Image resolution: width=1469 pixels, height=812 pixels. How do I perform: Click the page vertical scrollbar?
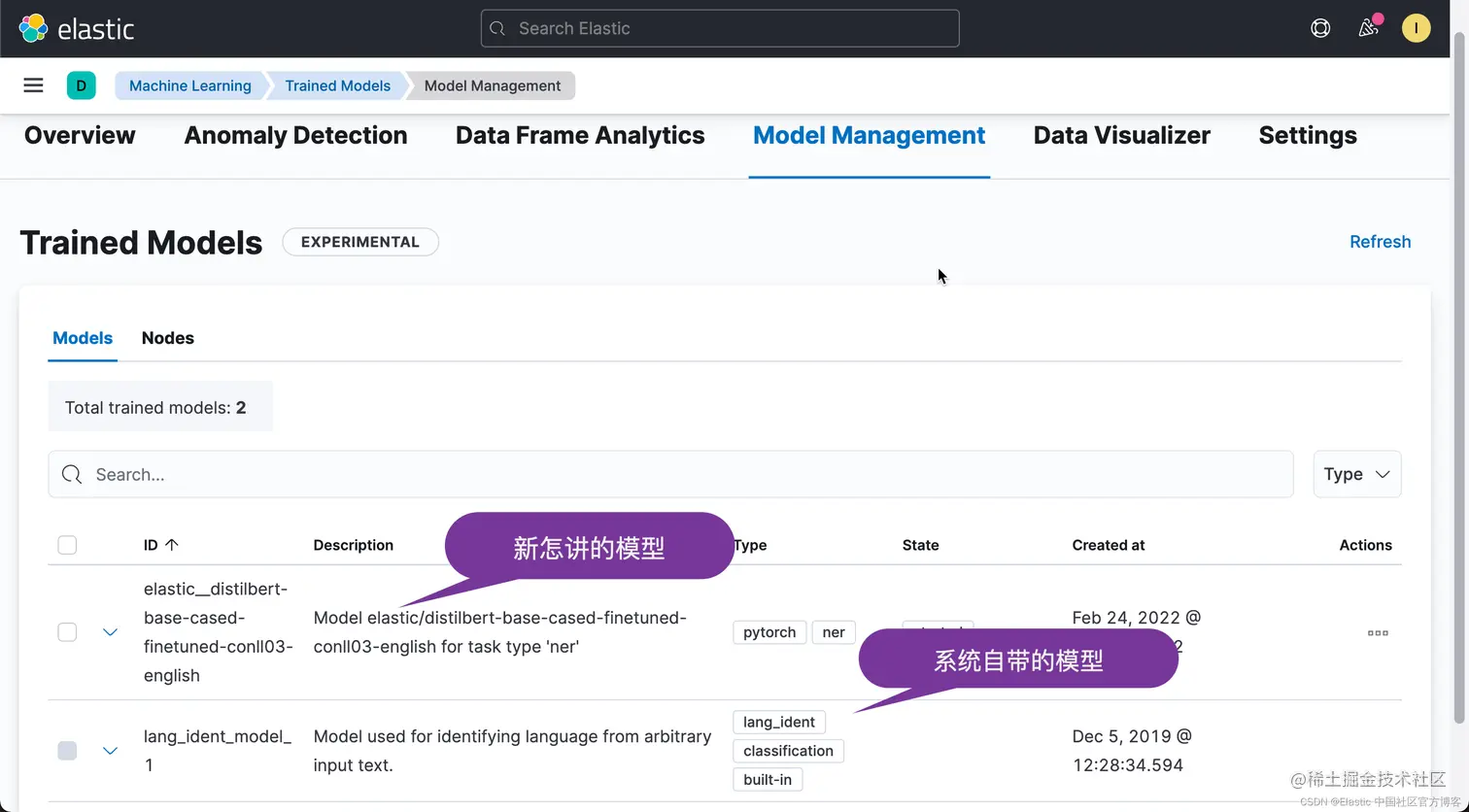[x=1459, y=379]
